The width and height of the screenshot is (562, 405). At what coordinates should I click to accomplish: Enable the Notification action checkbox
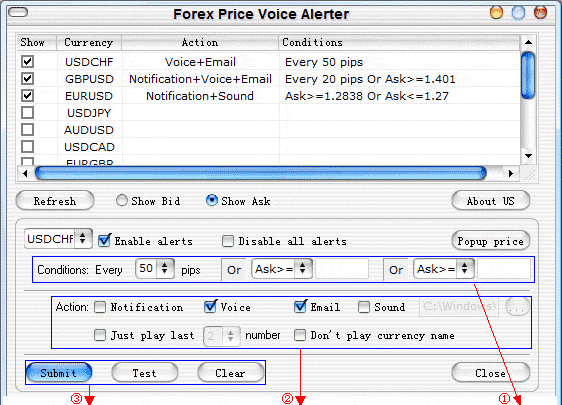click(100, 307)
